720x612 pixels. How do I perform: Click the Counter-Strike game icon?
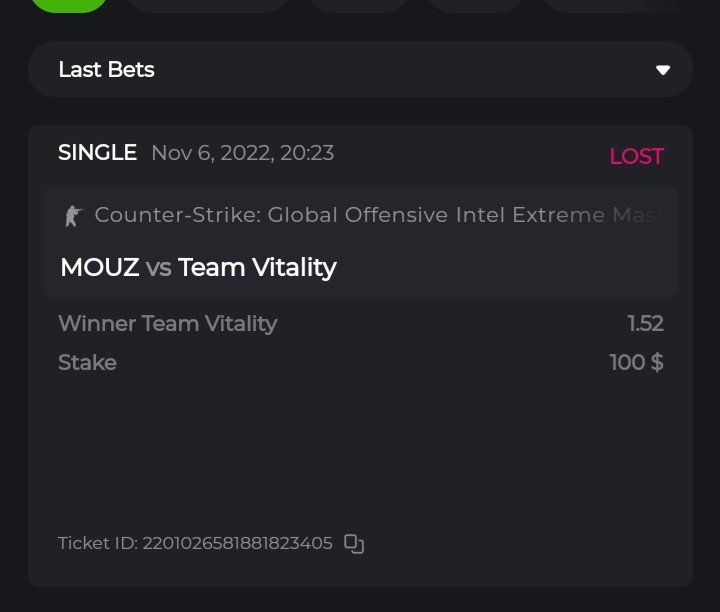click(72, 215)
